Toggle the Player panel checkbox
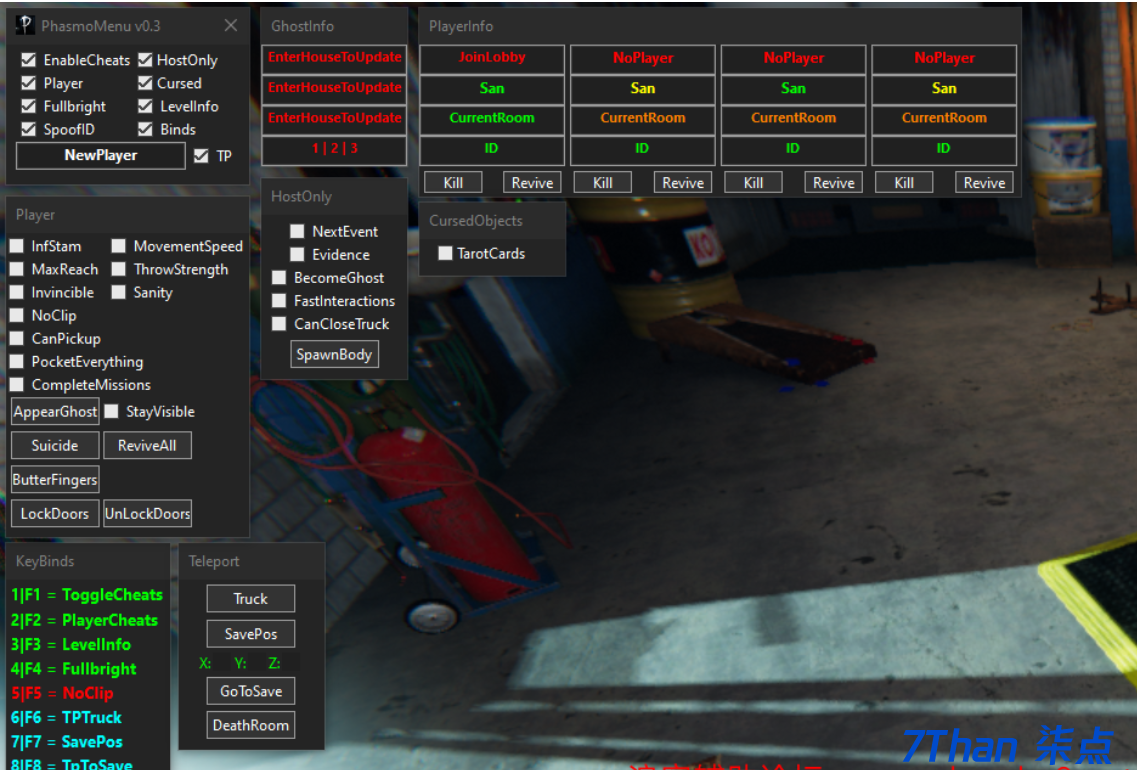 pos(28,83)
